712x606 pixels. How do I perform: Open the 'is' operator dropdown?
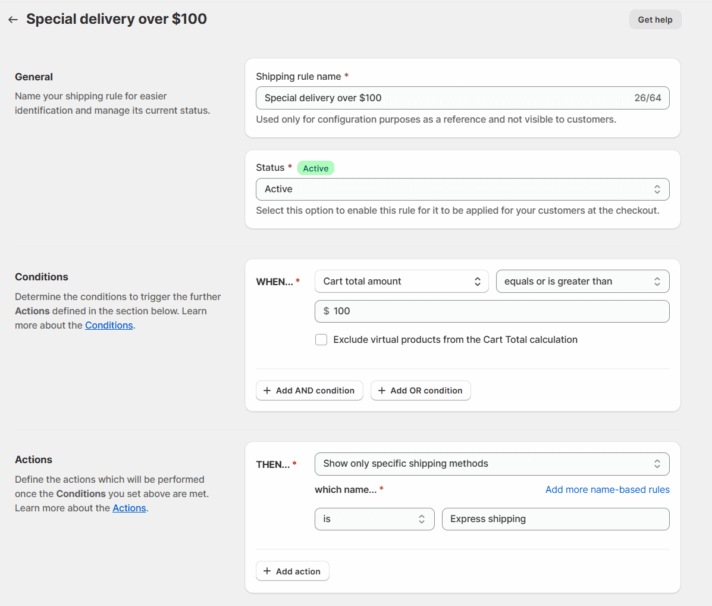point(374,519)
